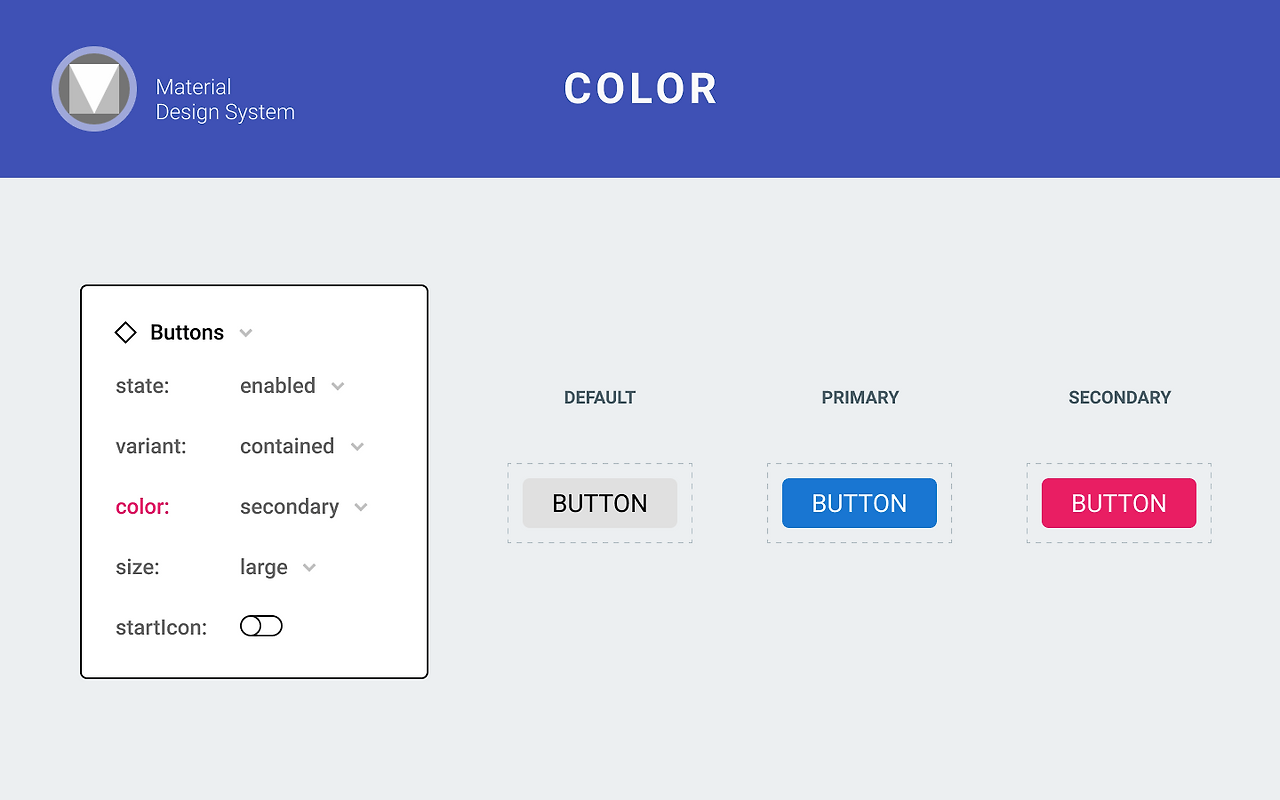Click the red color label in the panel
Image resolution: width=1280 pixels, height=800 pixels.
(x=142, y=507)
